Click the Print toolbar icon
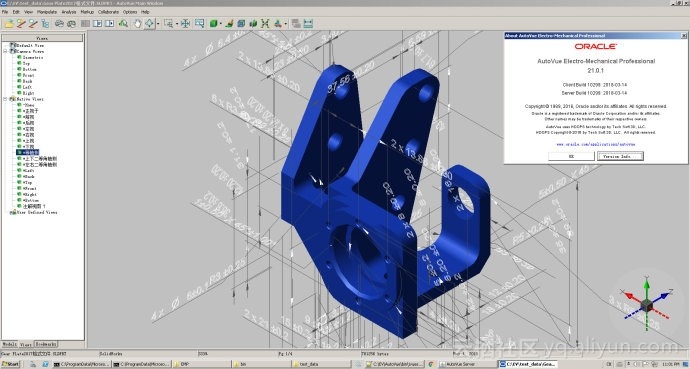The height and width of the screenshot is (369, 690). point(59,24)
